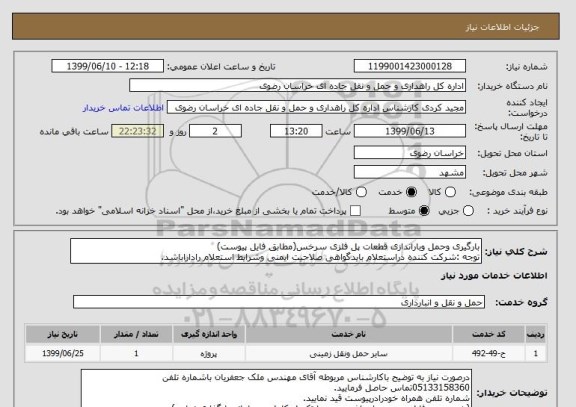
Task: Click service name سایر حمل ونقل زمینی
Action: pyautogui.click(x=349, y=354)
